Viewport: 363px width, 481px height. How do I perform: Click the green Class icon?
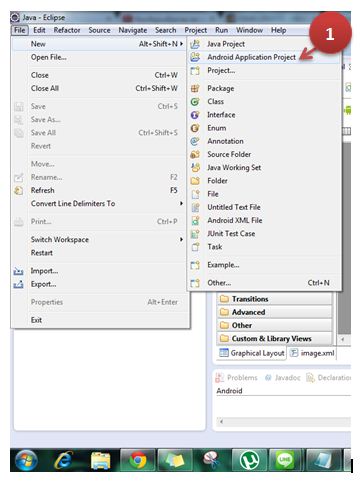(195, 102)
